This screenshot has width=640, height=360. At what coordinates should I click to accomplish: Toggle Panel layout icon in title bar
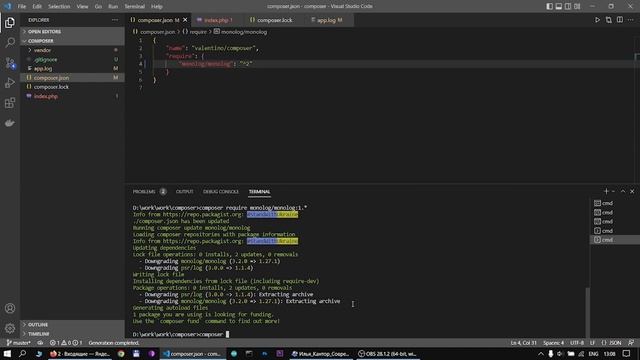(x=559, y=6)
